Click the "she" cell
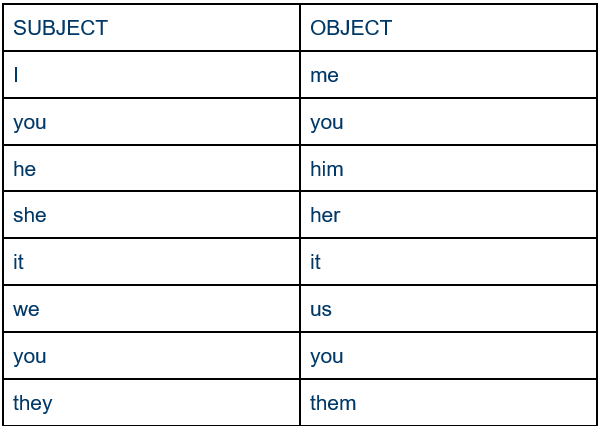600x429 pixels. tap(152, 215)
